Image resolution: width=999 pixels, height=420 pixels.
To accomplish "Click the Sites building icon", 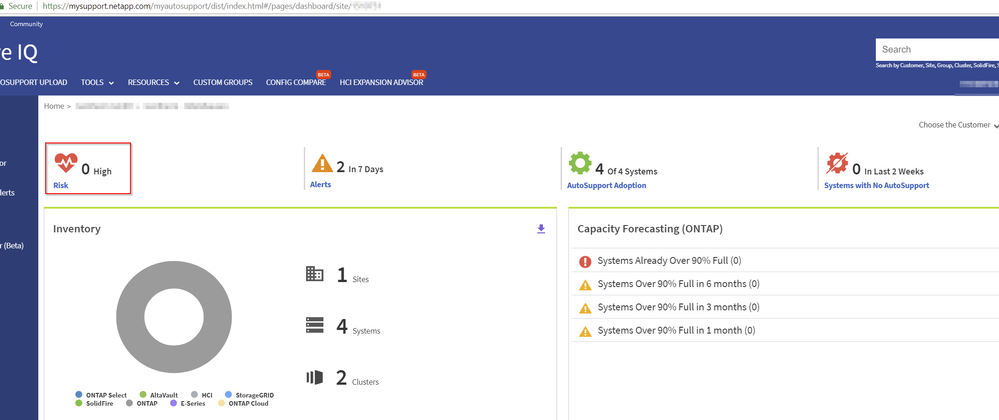I will (x=315, y=274).
